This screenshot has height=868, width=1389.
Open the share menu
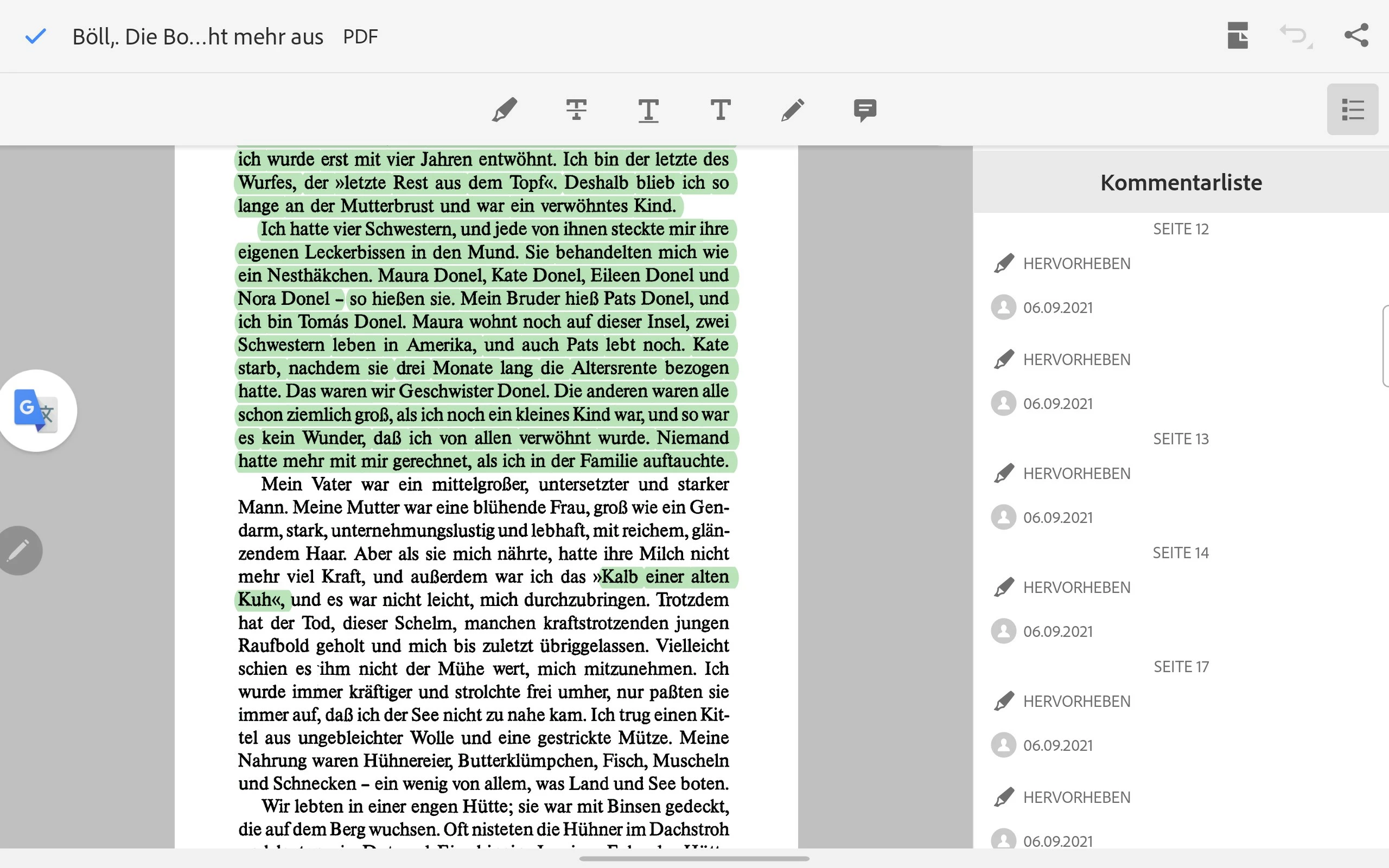point(1356,36)
